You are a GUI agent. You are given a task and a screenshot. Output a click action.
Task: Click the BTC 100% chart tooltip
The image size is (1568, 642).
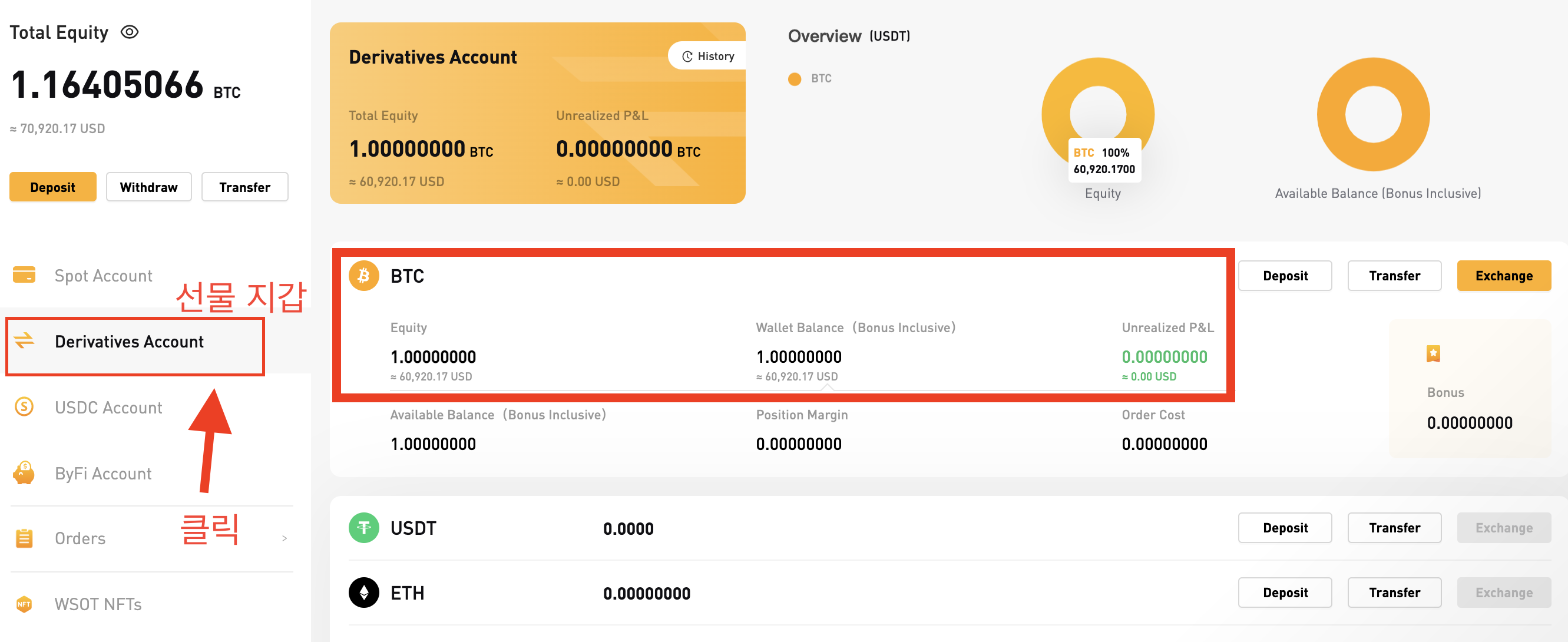[x=1104, y=161]
